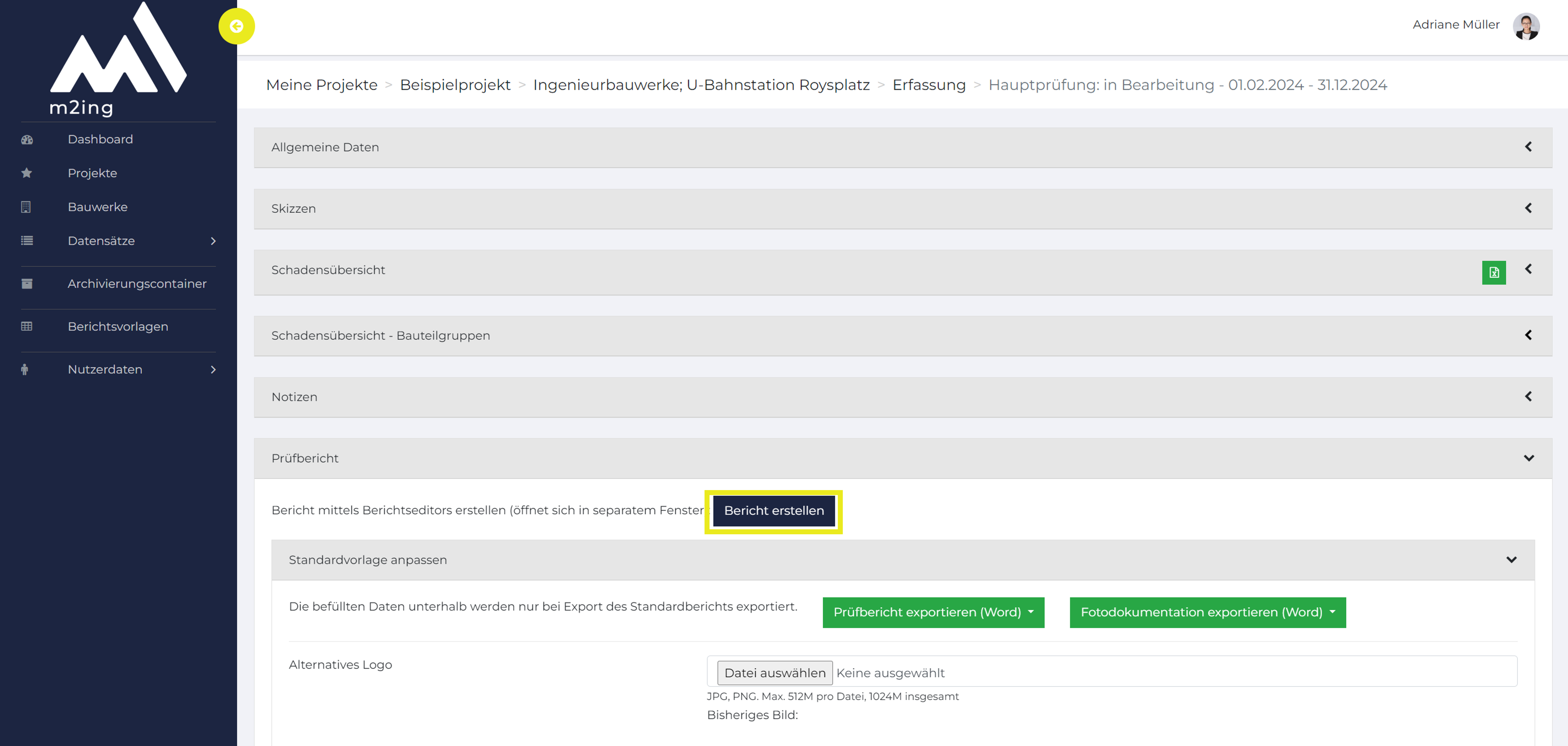This screenshot has width=1568, height=746.
Task: Click 'Keine ausgewählt' file status text
Action: tap(890, 673)
